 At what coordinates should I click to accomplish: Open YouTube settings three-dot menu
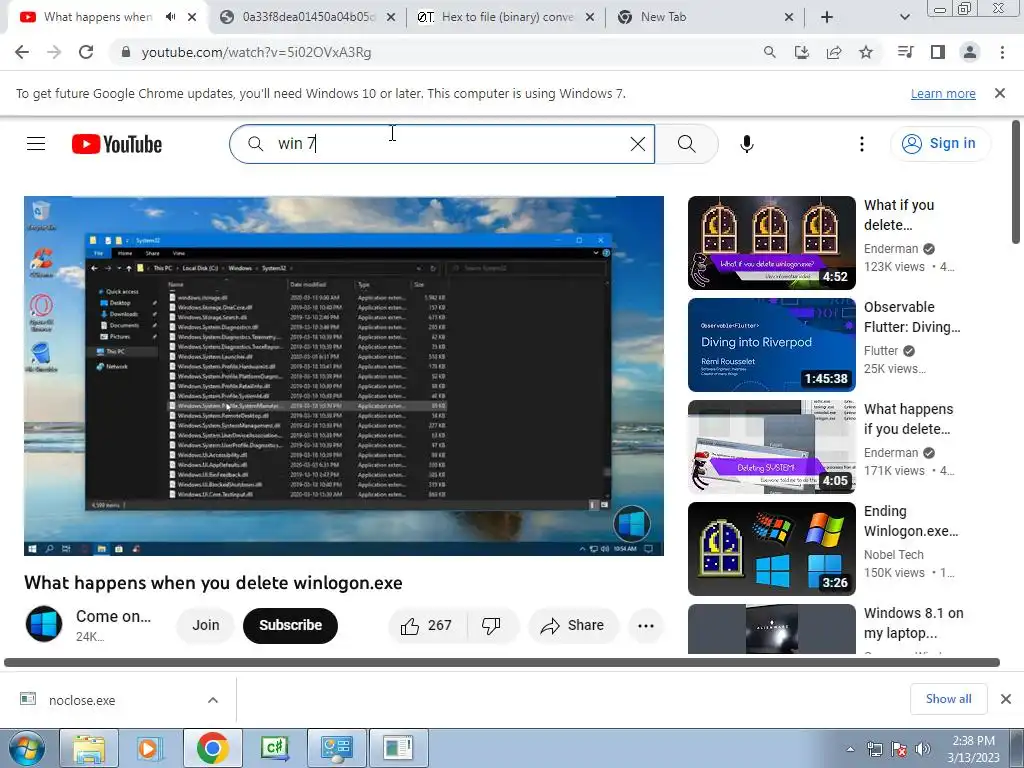[x=862, y=144]
